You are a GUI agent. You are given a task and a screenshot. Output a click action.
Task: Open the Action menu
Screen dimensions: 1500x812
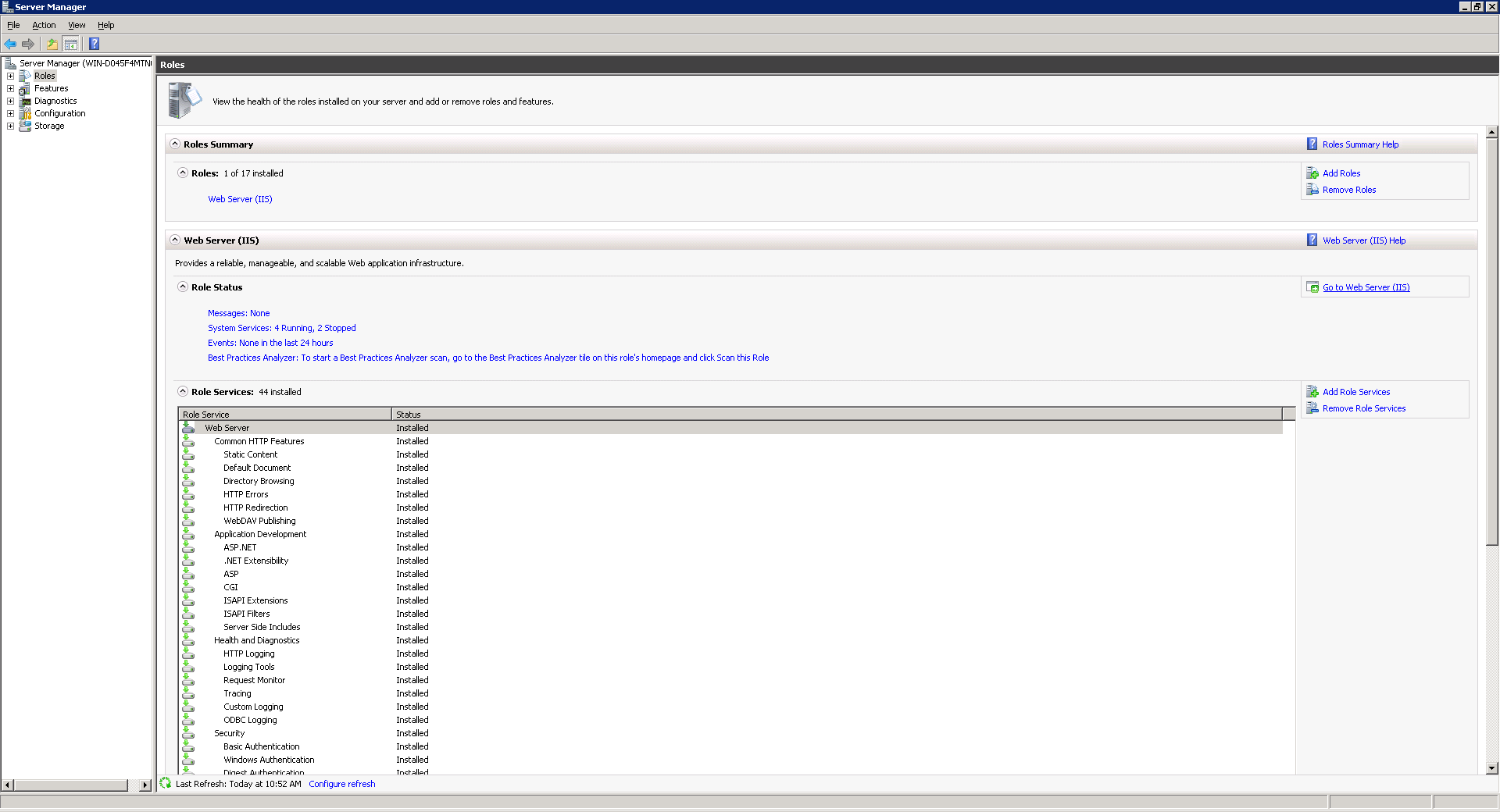click(44, 25)
